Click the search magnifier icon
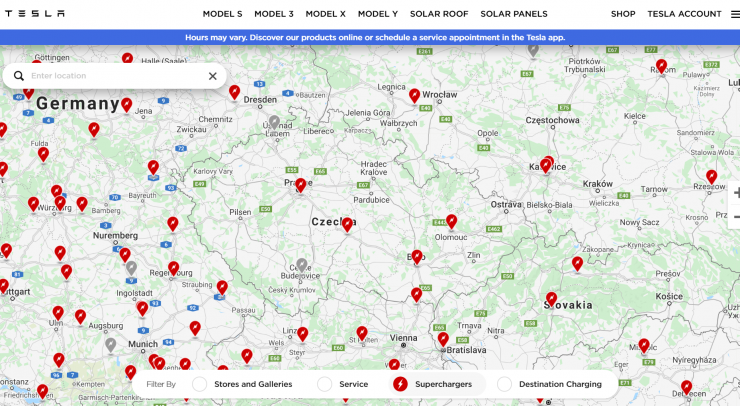 [19, 76]
